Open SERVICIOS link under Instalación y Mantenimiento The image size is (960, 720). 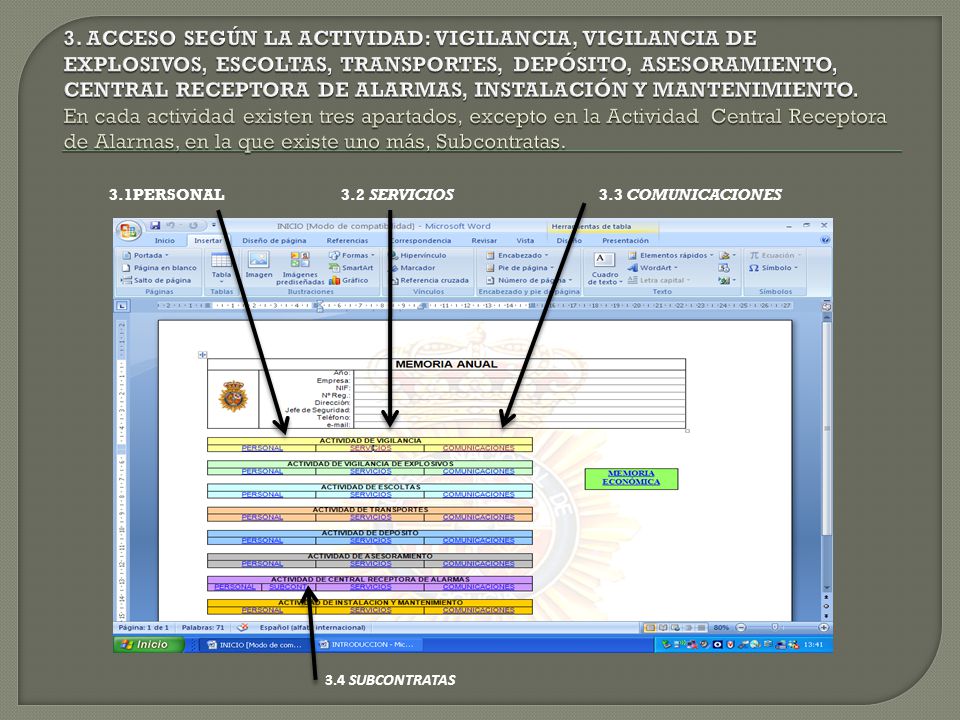(x=370, y=610)
